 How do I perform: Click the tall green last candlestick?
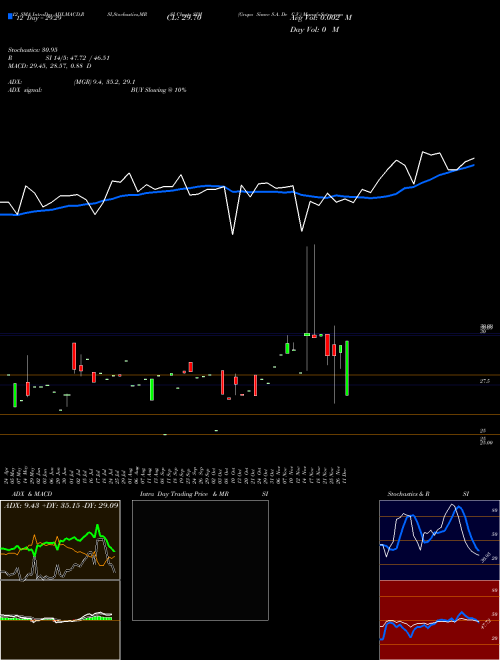(x=347, y=368)
